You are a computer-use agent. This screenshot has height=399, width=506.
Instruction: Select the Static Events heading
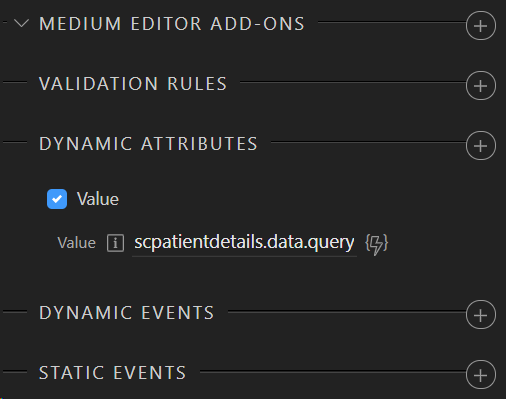[113, 373]
